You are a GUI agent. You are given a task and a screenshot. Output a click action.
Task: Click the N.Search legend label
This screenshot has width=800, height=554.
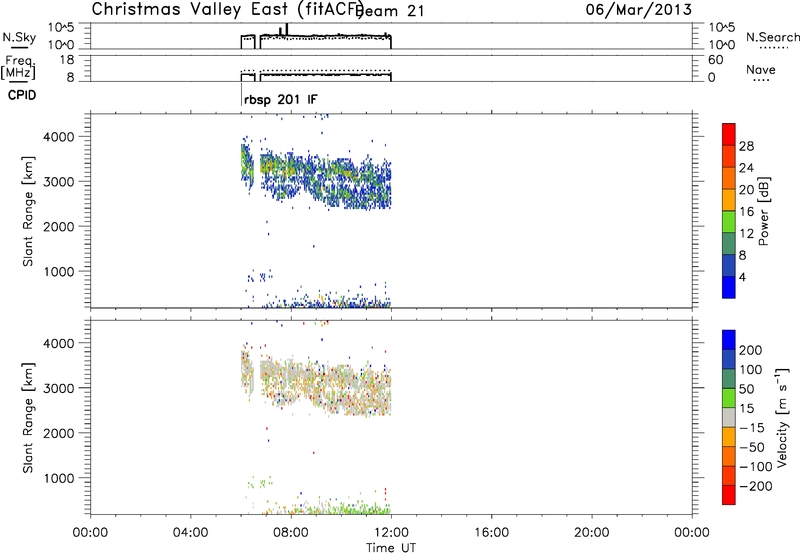773,37
